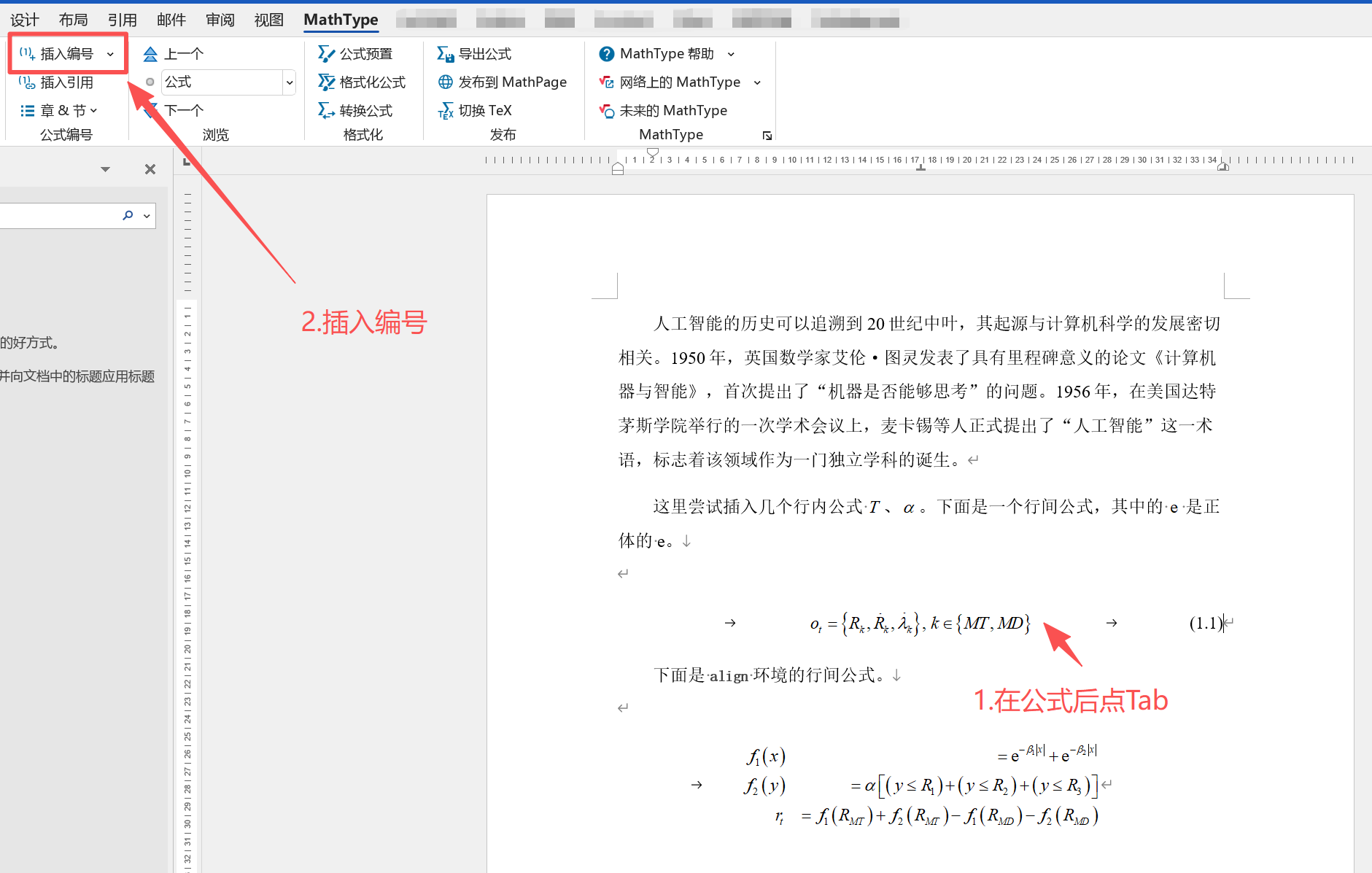Click the center tab stop on ruler
Screen dimensions: 1372x873
(921, 168)
